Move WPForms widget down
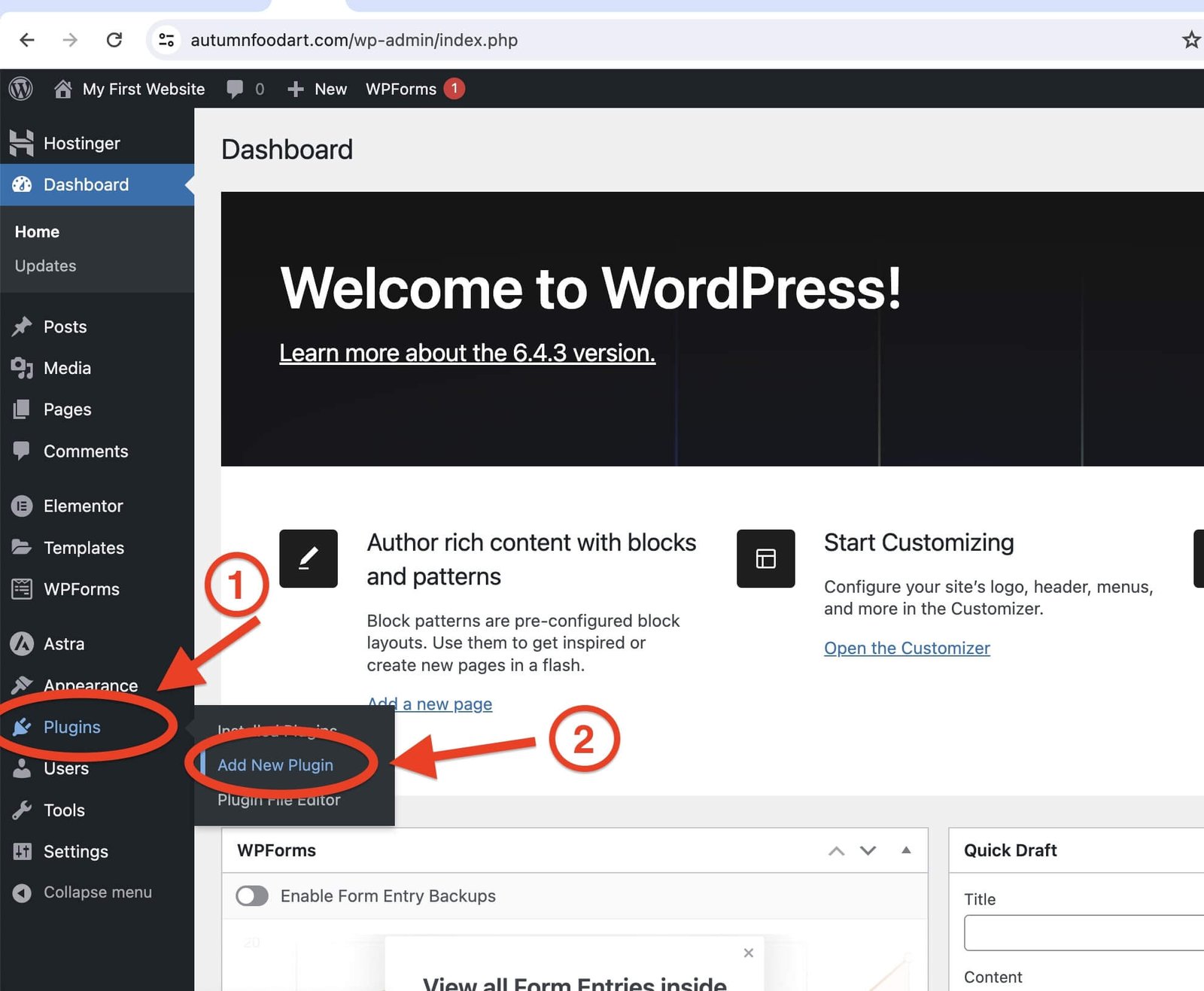 coord(868,850)
